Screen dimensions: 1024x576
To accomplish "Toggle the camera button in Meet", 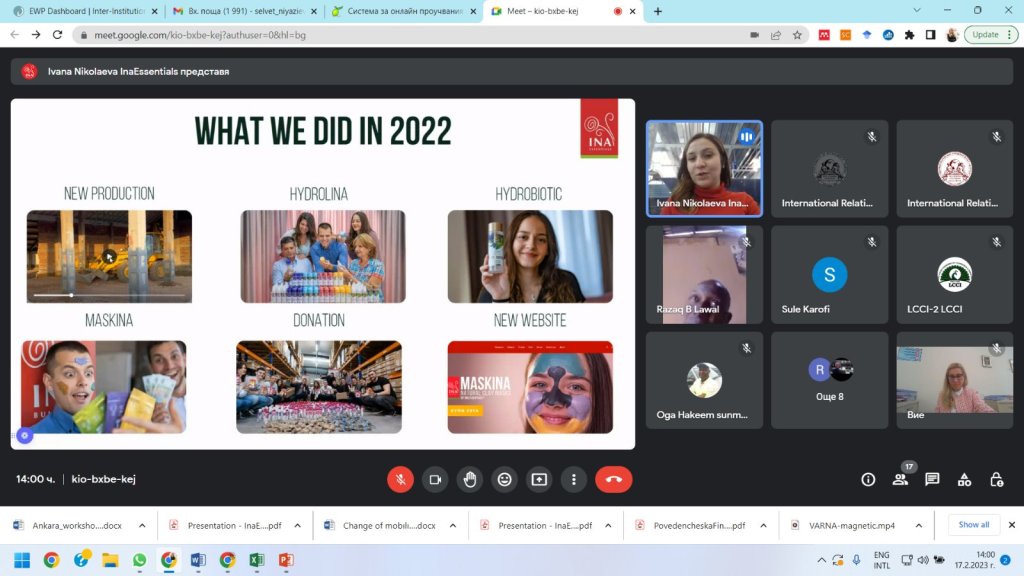I will point(435,479).
